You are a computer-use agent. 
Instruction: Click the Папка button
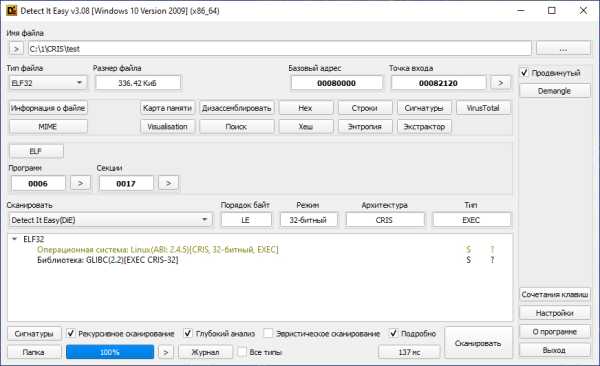pyautogui.click(x=34, y=352)
